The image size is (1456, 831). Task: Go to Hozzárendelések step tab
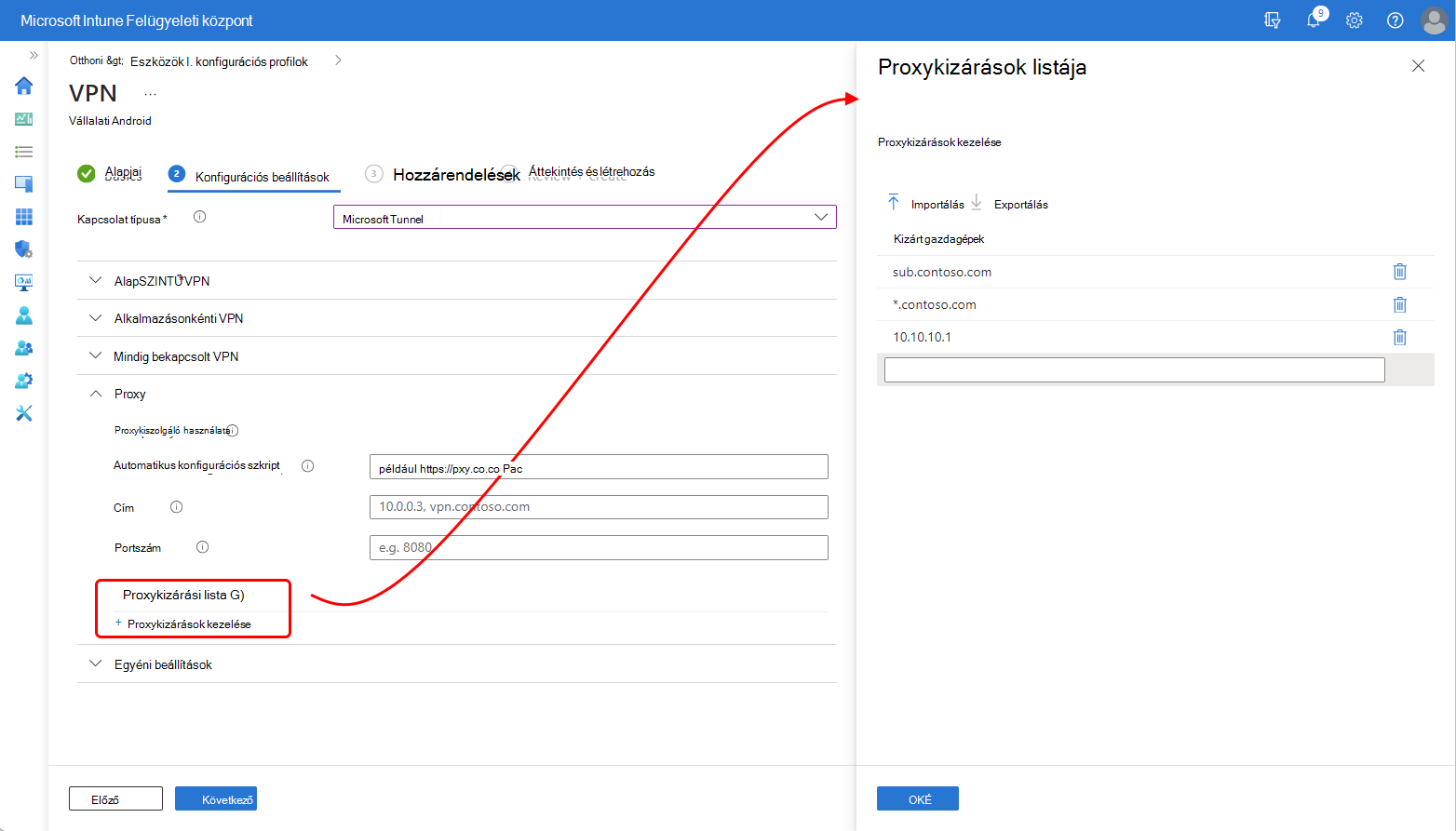coord(443,174)
